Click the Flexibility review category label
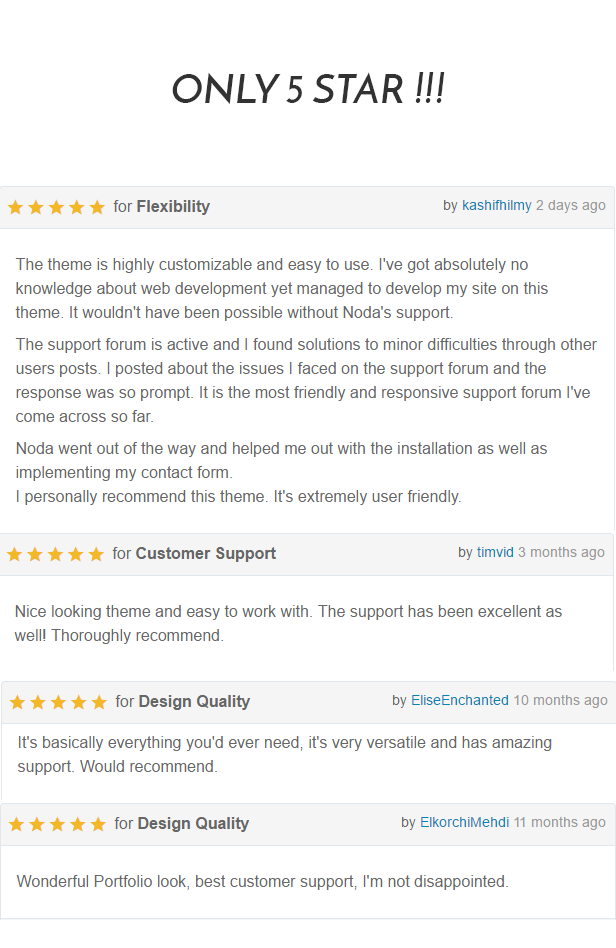Viewport: 616px width, 948px height. pyautogui.click(x=173, y=207)
